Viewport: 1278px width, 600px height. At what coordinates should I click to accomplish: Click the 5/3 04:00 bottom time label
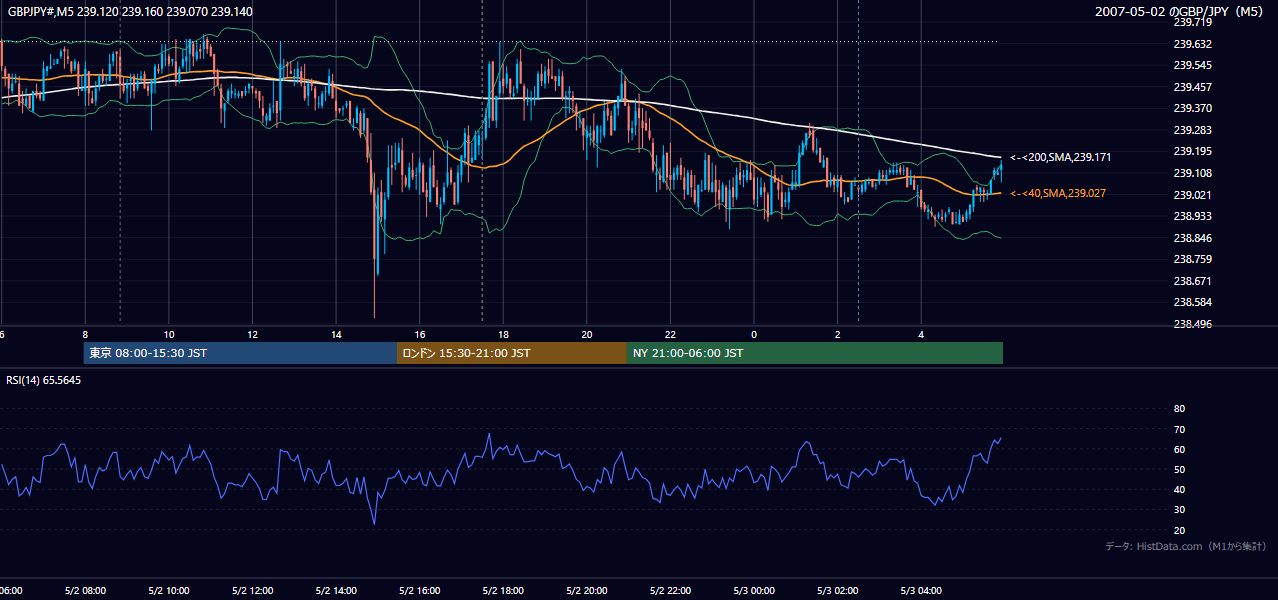[x=922, y=591]
